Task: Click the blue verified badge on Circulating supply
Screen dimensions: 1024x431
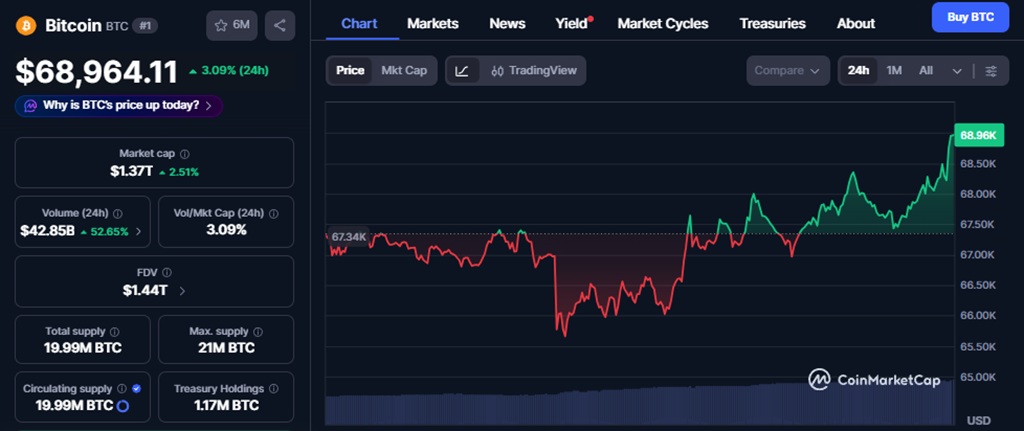Action: point(136,389)
